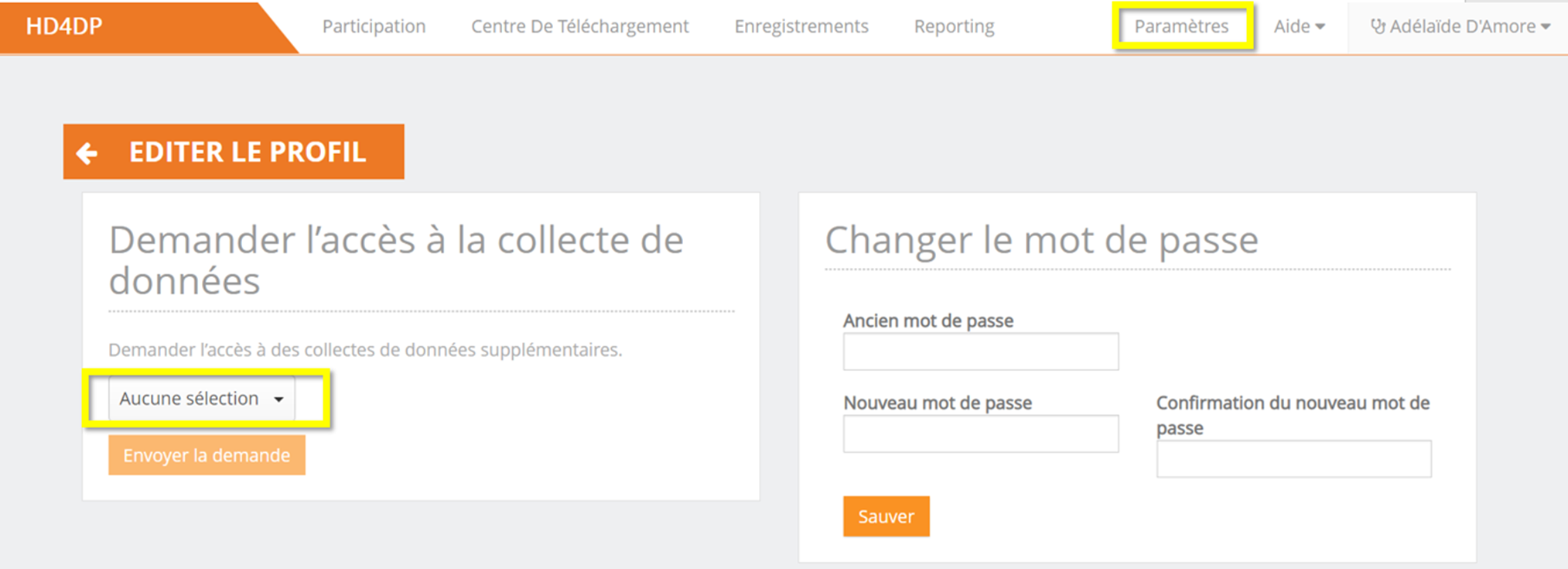Open the Reporting section
This screenshot has width=1568, height=569.
click(954, 26)
